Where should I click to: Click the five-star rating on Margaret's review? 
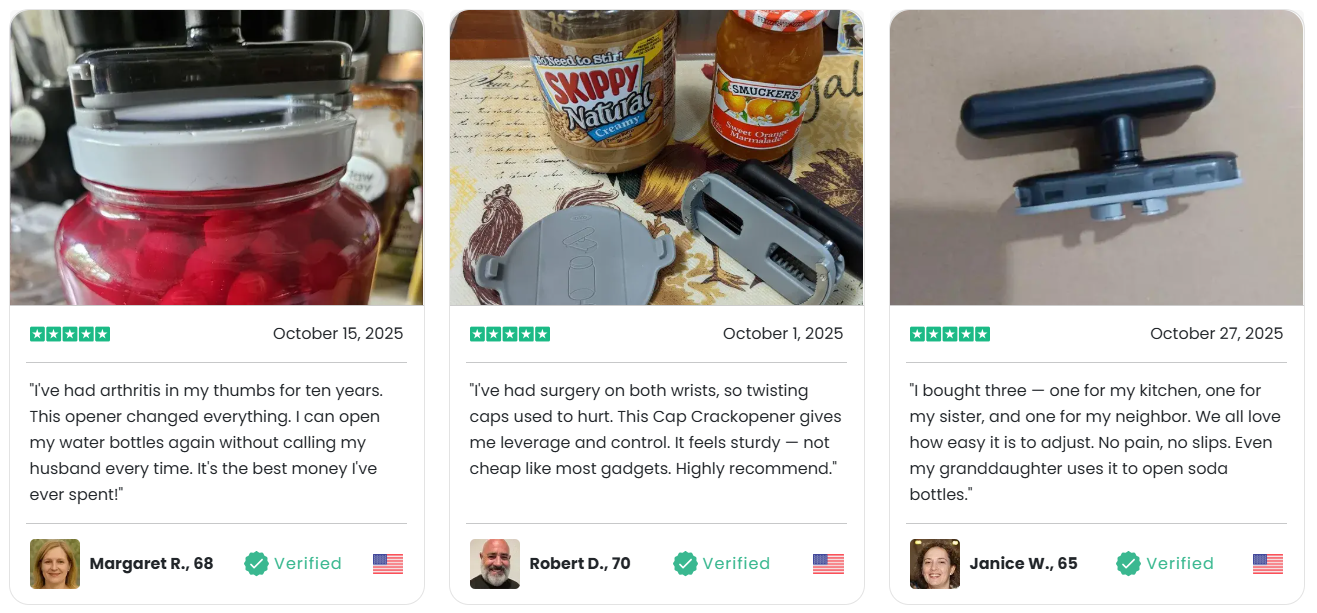pyautogui.click(x=70, y=334)
